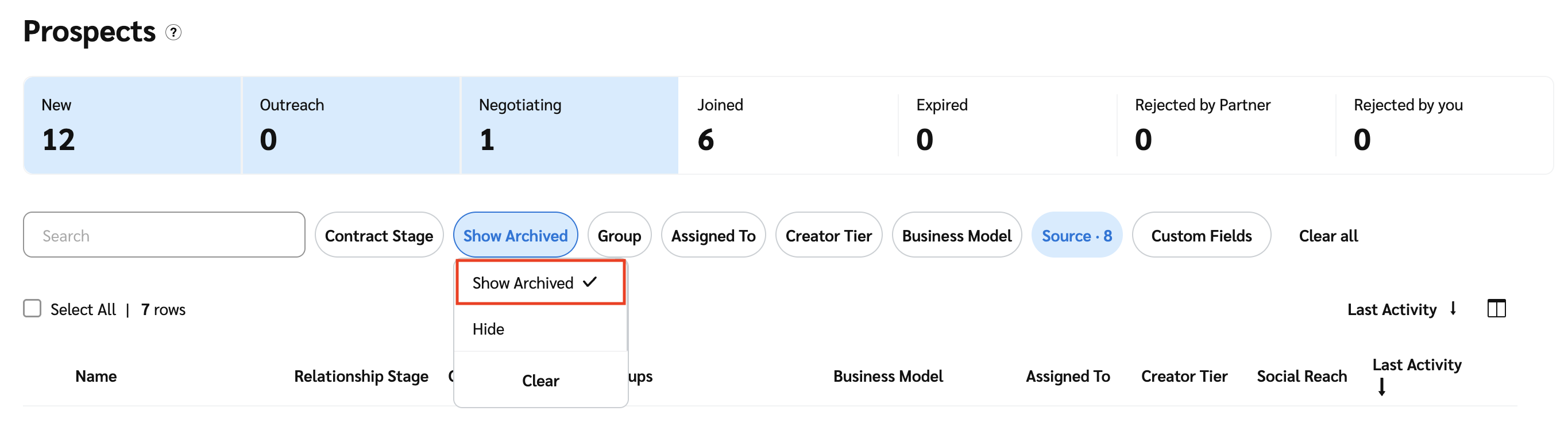The width and height of the screenshot is (1568, 422).
Task: Open the column layout settings icon
Action: coord(1496,309)
